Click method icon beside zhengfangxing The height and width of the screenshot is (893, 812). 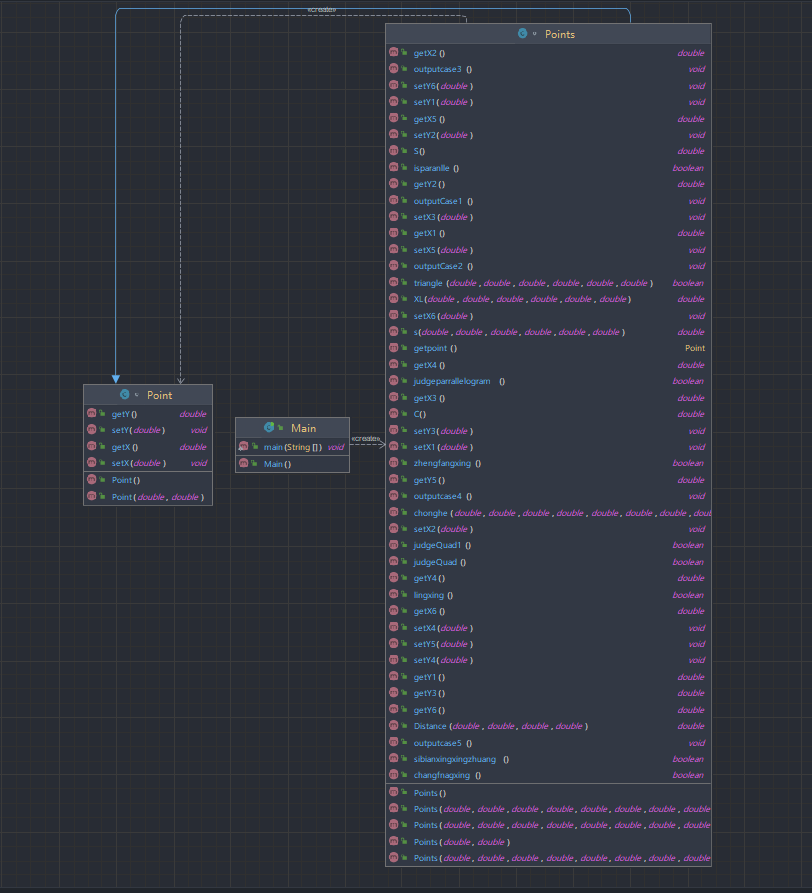pos(393,463)
